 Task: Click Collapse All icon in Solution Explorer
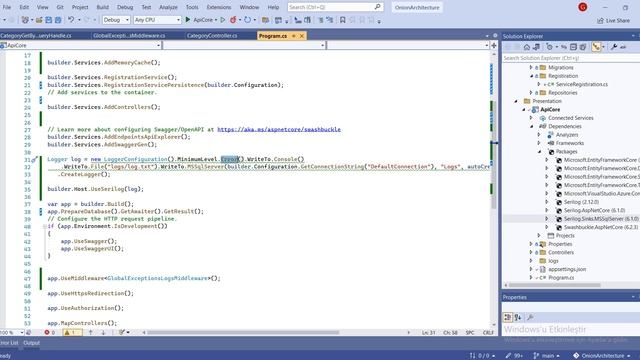point(573,47)
